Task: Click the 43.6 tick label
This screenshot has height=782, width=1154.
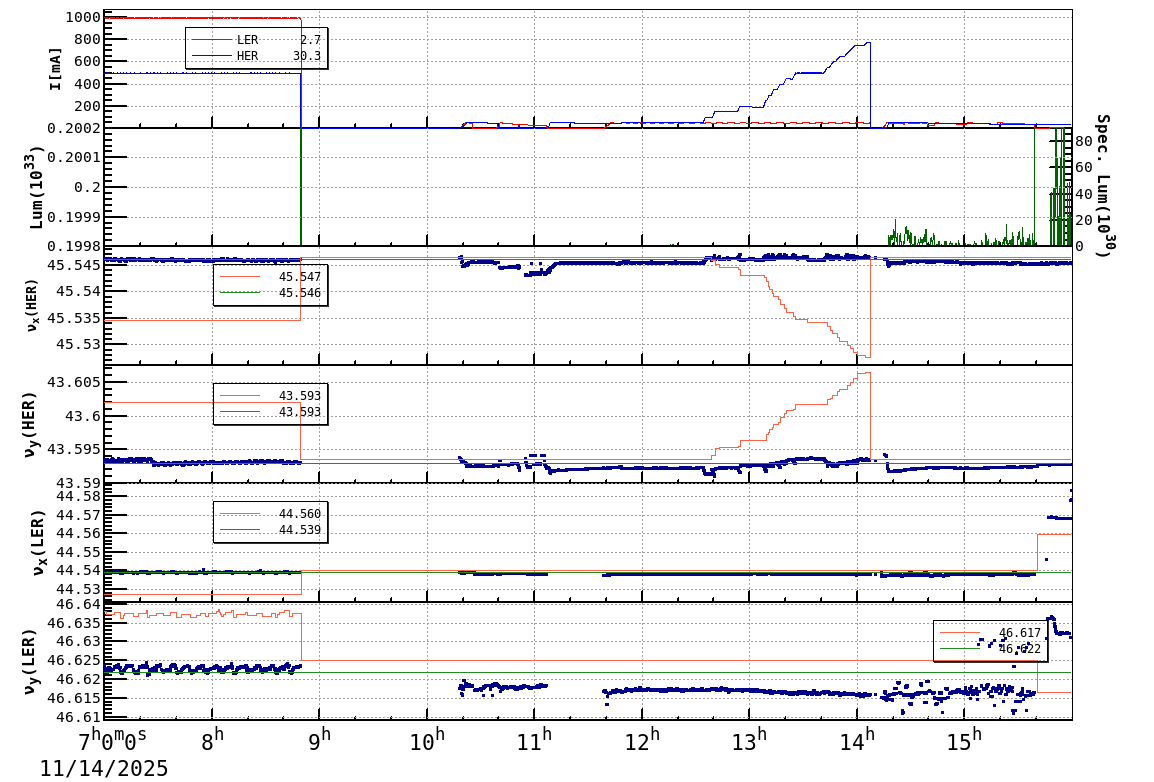Action: (x=83, y=416)
